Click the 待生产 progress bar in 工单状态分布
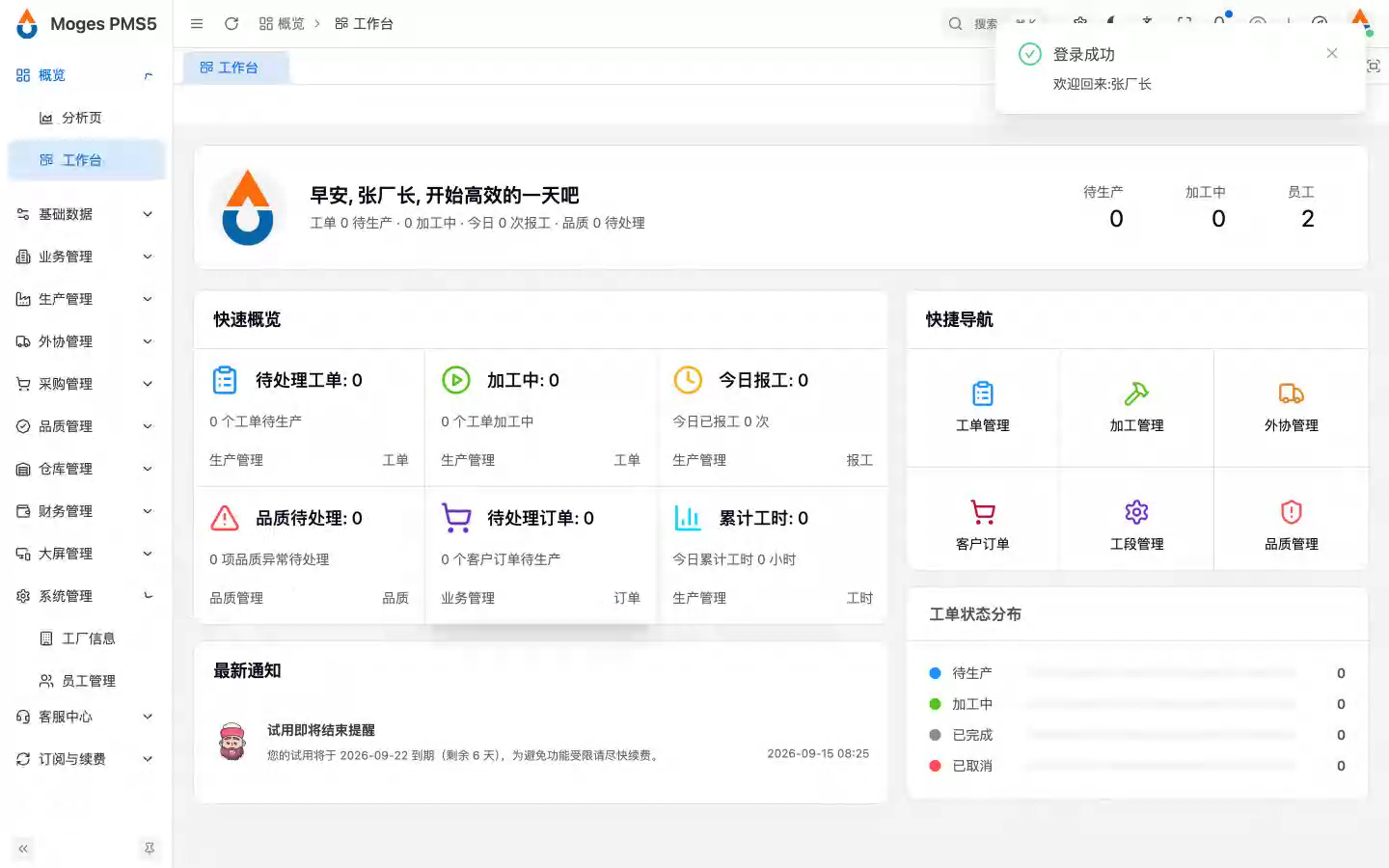Viewport: 1389px width, 868px height. [1162, 673]
